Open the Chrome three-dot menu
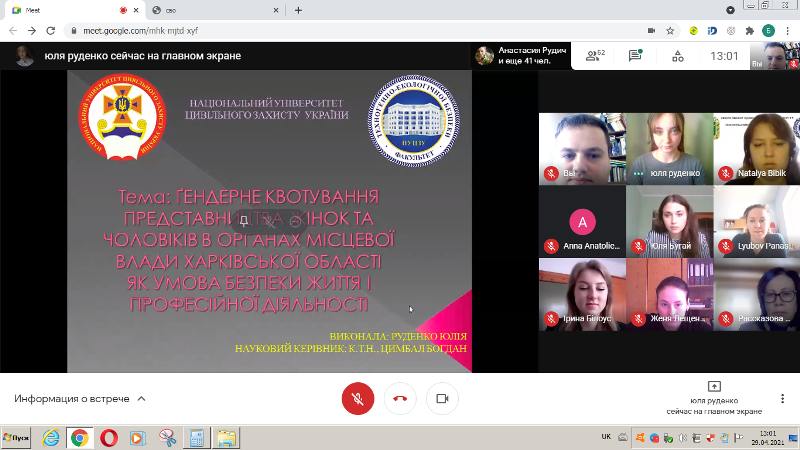Image resolution: width=800 pixels, height=450 pixels. point(787,31)
